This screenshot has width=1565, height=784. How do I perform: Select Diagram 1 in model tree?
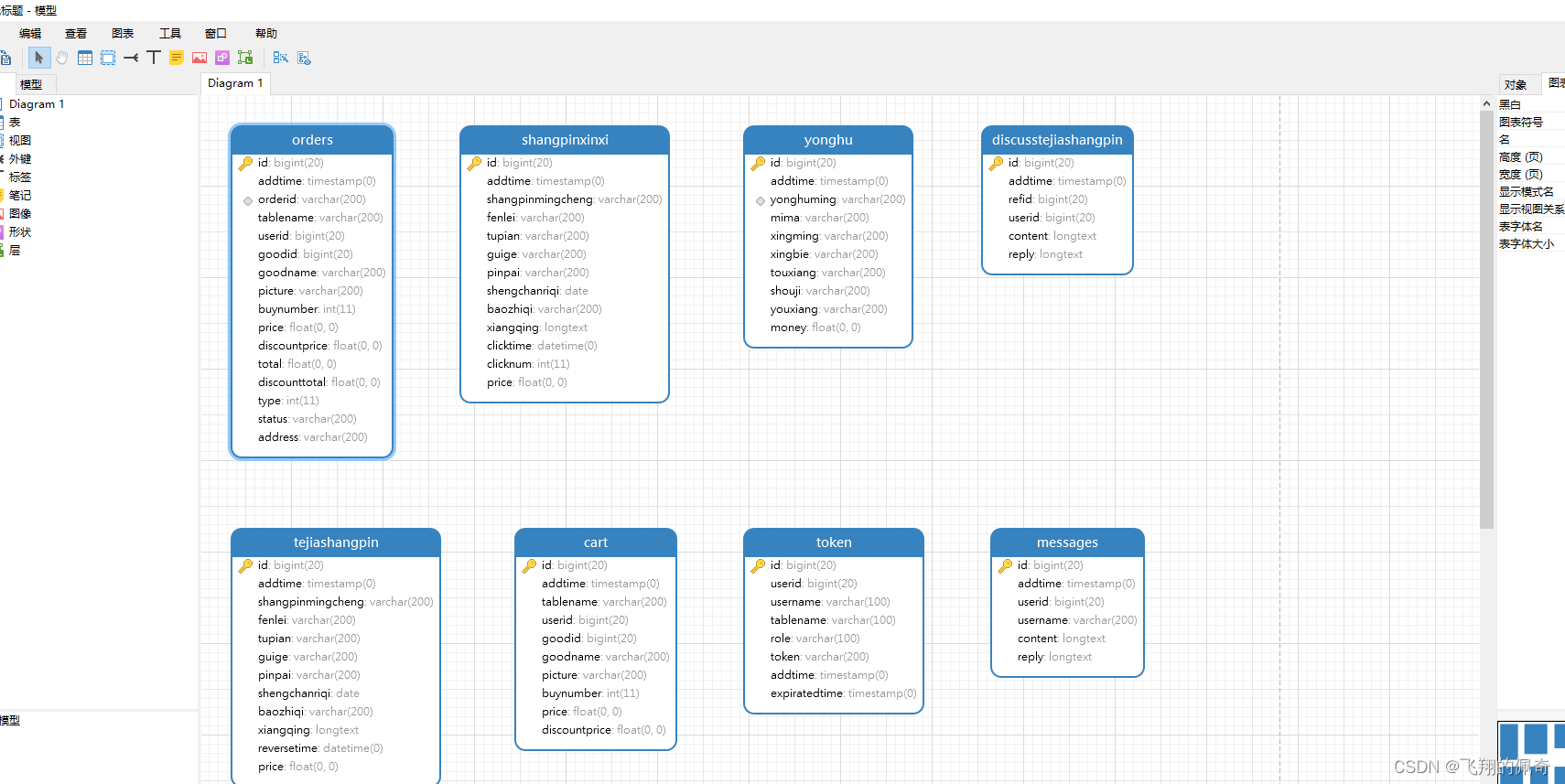[37, 104]
